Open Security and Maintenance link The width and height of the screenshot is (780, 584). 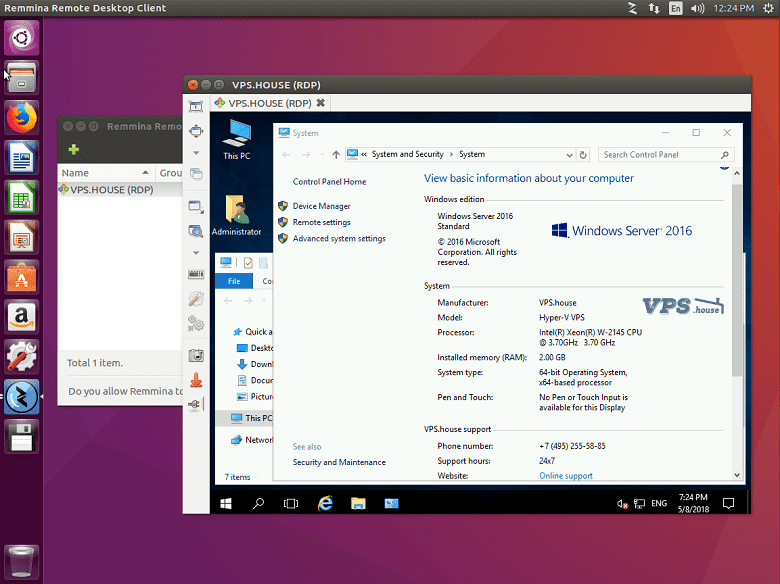pyautogui.click(x=339, y=462)
